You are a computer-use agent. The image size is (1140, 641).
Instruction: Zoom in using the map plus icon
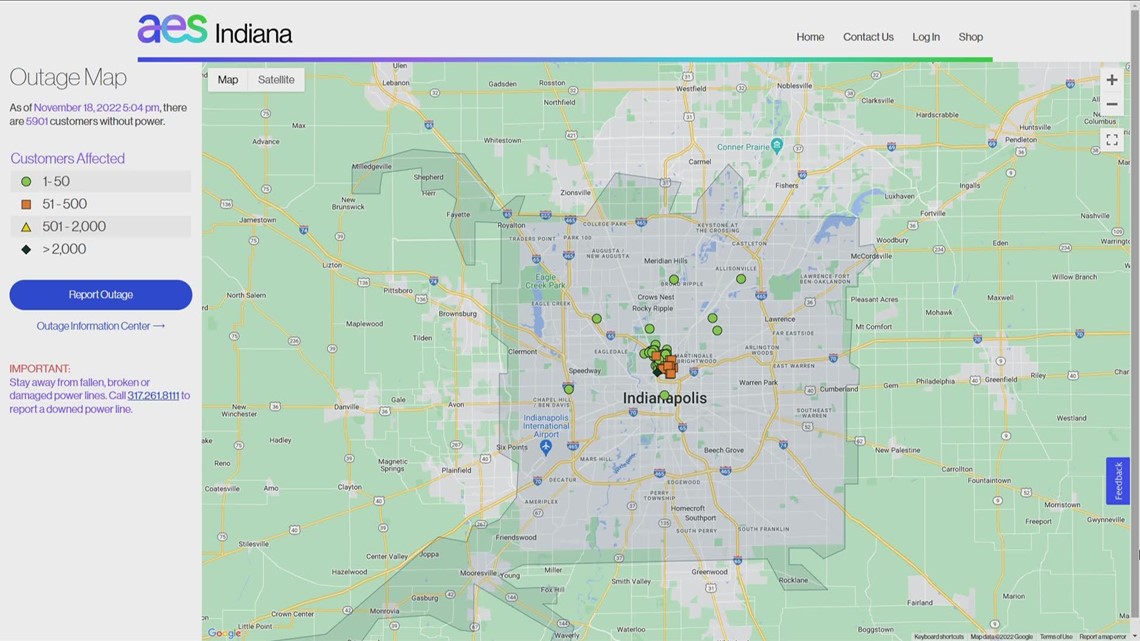pyautogui.click(x=1112, y=79)
